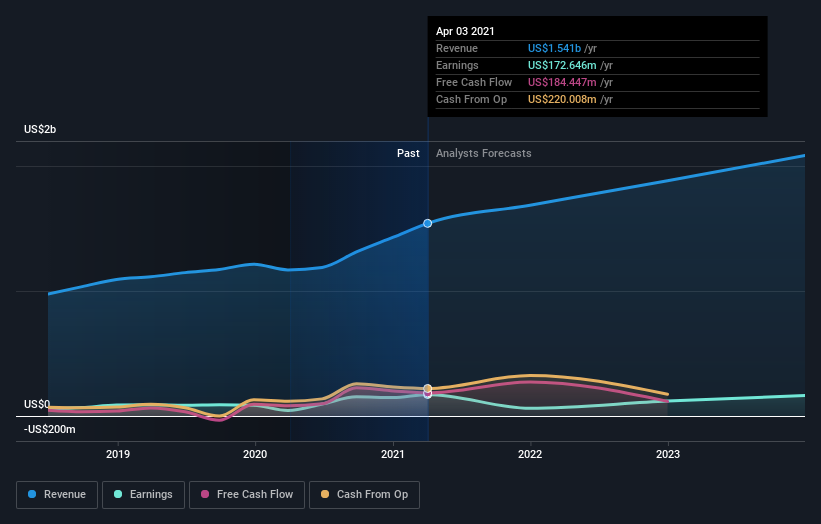Click the 2021 x-axis label
The image size is (821, 524).
coord(393,454)
